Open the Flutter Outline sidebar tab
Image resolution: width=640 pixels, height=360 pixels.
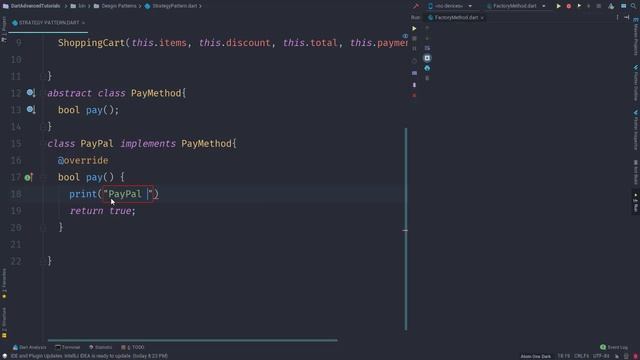[636, 83]
